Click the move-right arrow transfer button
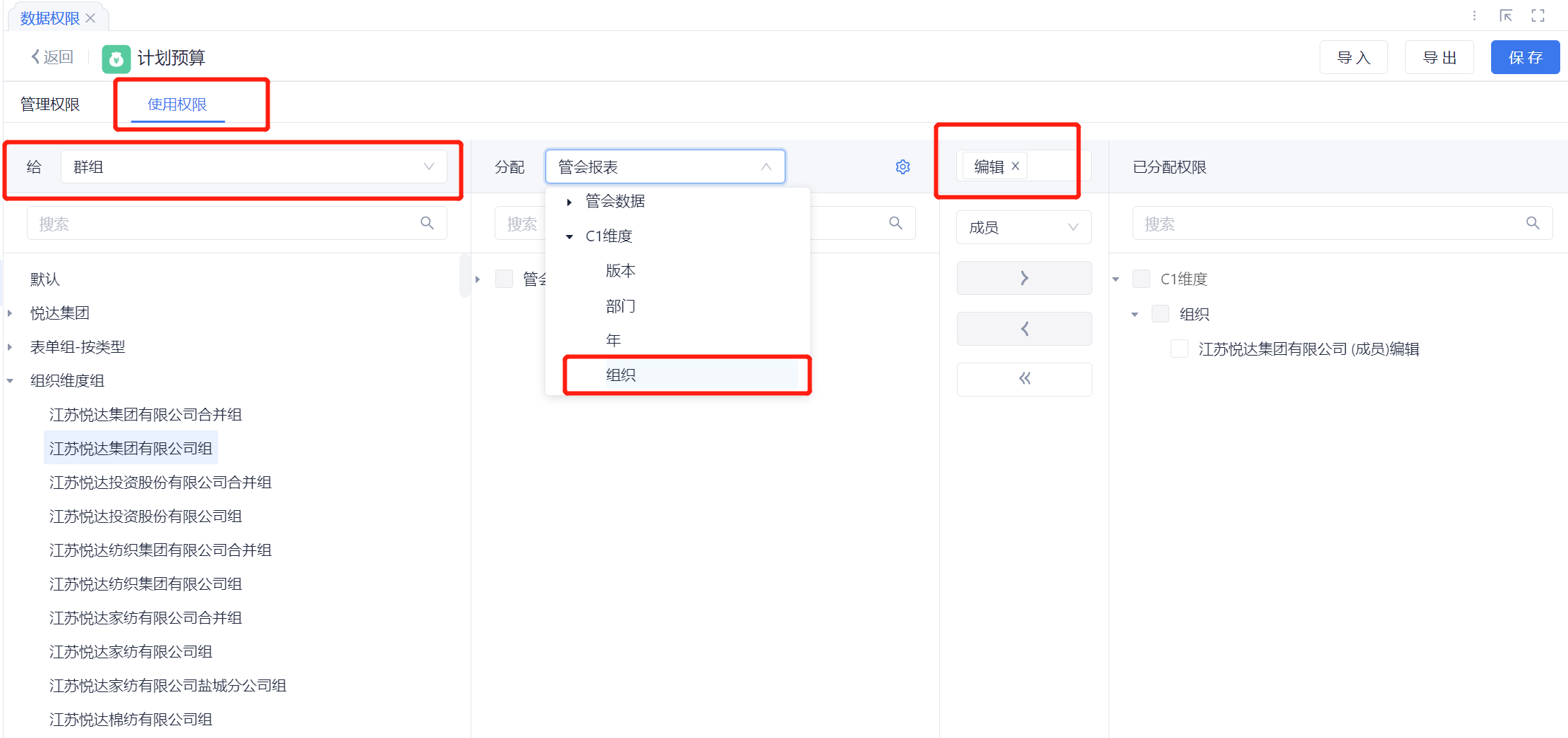Screen dimensions: 1568x738 coord(1024,278)
